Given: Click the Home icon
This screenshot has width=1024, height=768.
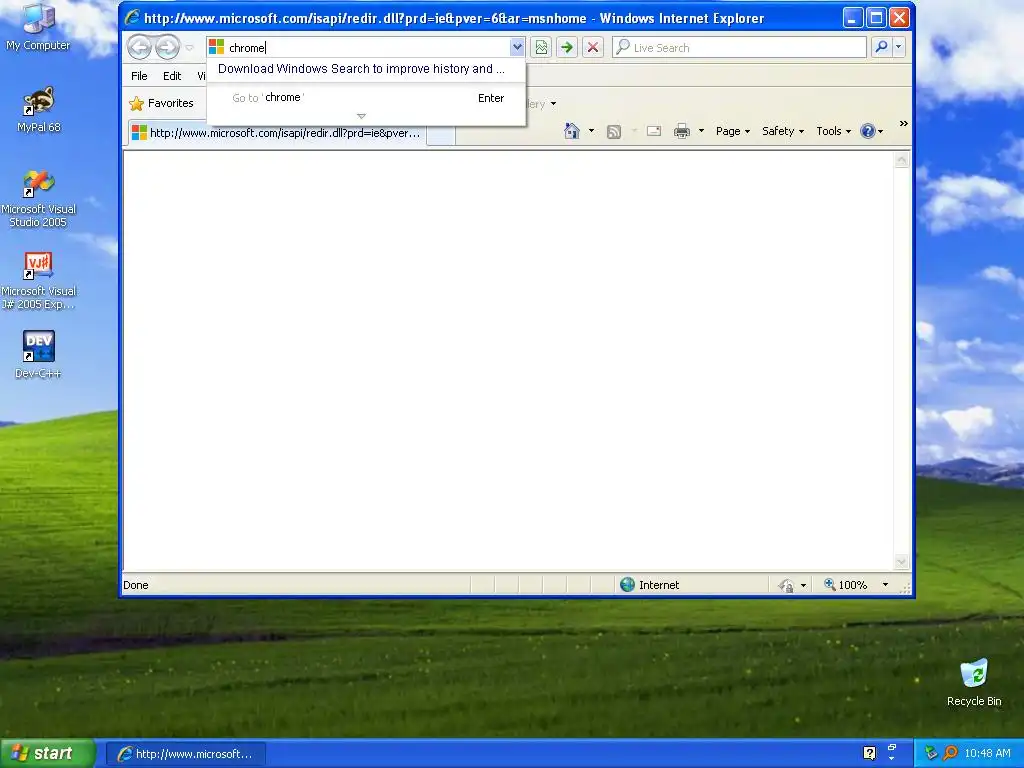Looking at the screenshot, I should (x=571, y=131).
